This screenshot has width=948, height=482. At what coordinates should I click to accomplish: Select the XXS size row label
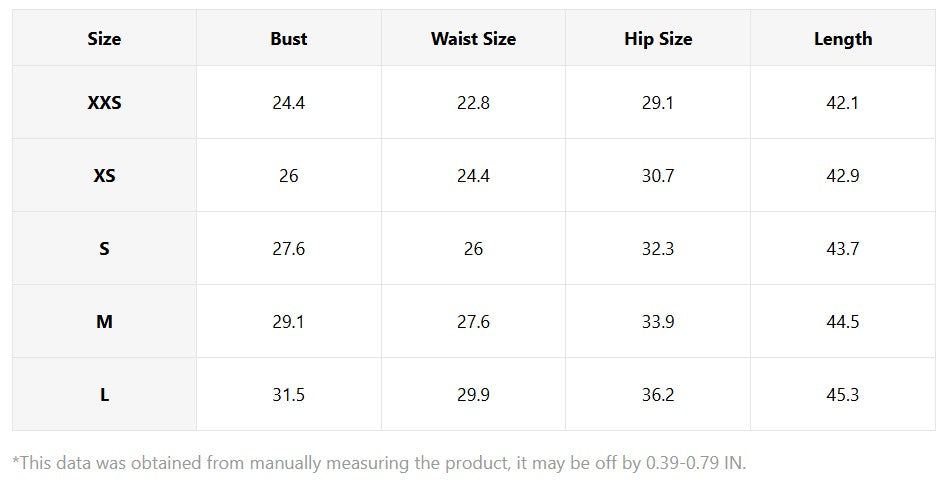click(104, 102)
